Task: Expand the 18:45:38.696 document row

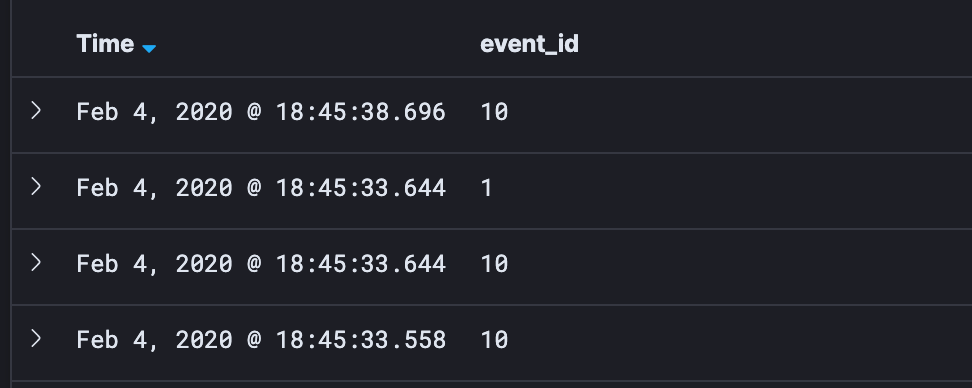Action: point(36,111)
